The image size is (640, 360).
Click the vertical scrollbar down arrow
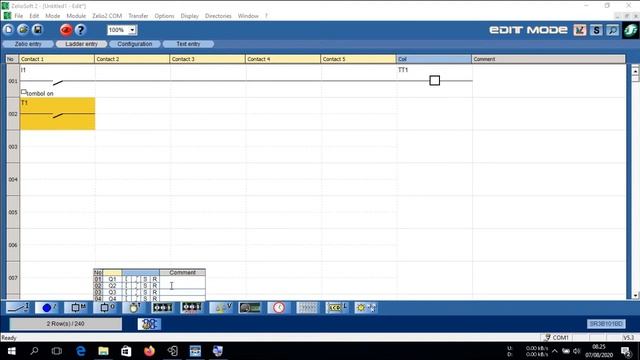pos(635,295)
